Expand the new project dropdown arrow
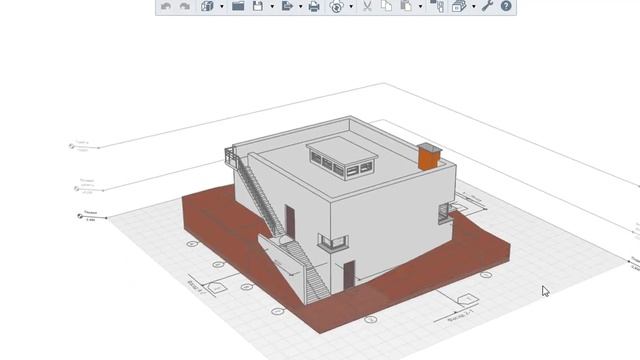This screenshot has width=640, height=360. (222, 7)
